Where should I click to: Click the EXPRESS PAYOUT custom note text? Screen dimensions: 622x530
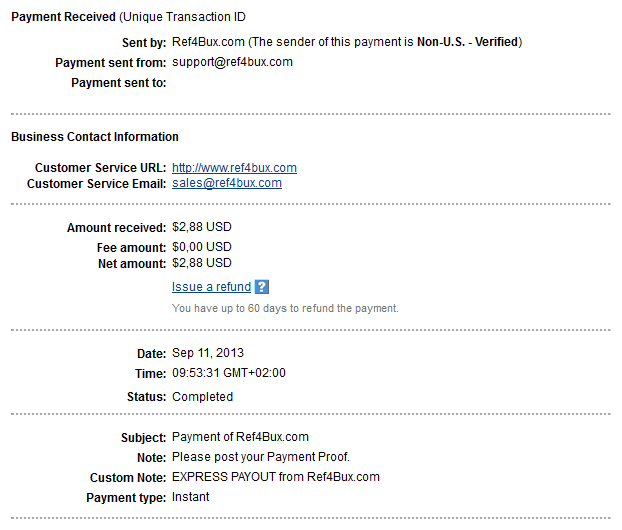tap(276, 477)
